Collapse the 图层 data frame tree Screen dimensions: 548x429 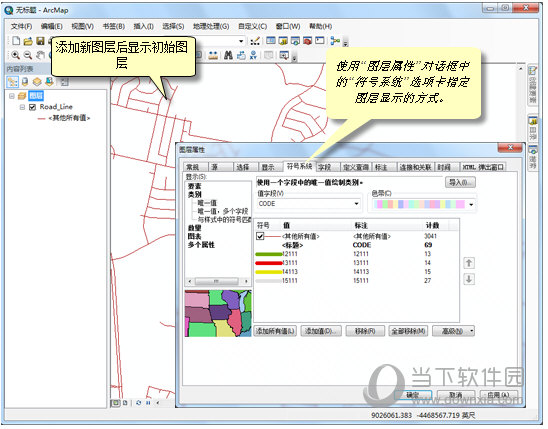12,95
